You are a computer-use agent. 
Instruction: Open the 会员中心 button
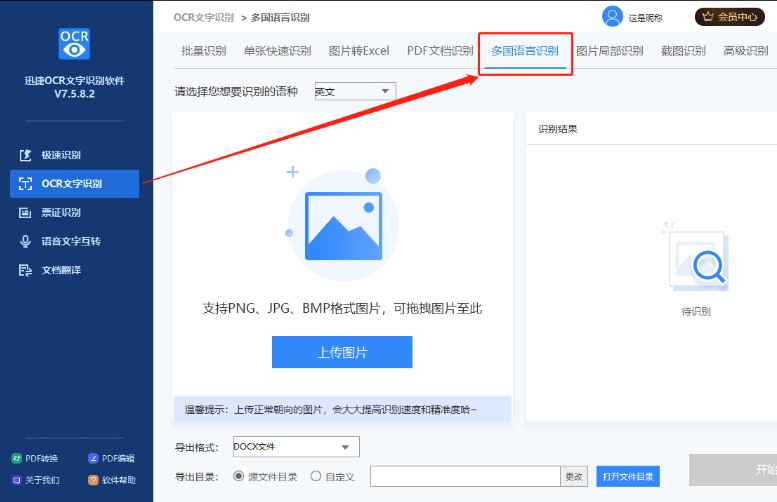point(730,17)
